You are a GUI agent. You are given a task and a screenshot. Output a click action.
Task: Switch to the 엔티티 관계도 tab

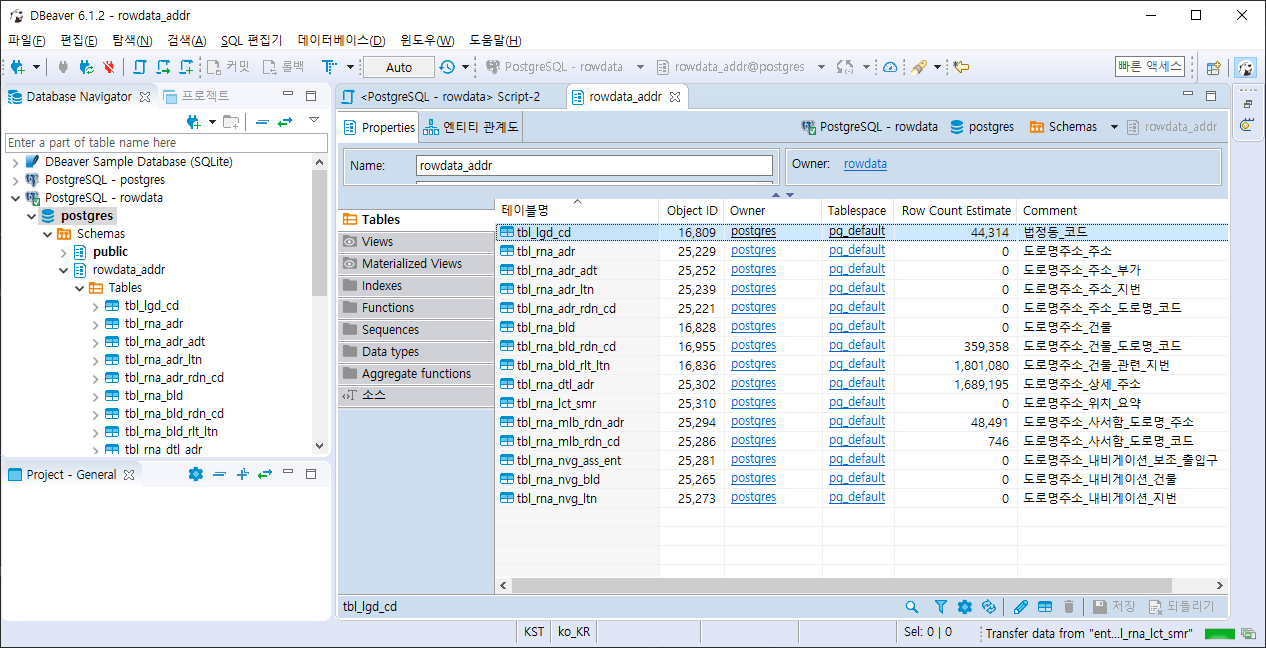click(x=470, y=127)
